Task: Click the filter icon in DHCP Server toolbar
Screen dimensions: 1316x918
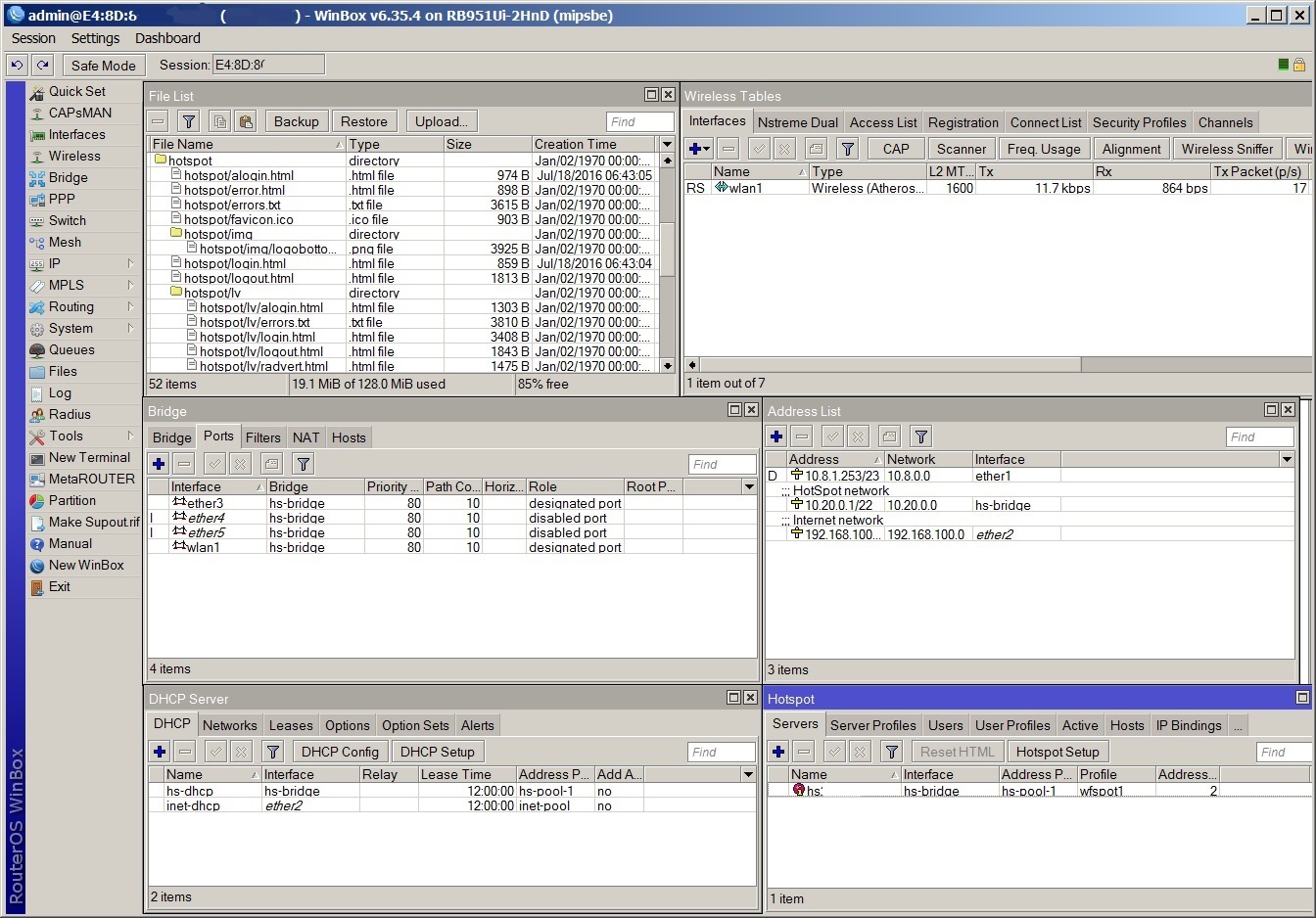Action: [273, 752]
